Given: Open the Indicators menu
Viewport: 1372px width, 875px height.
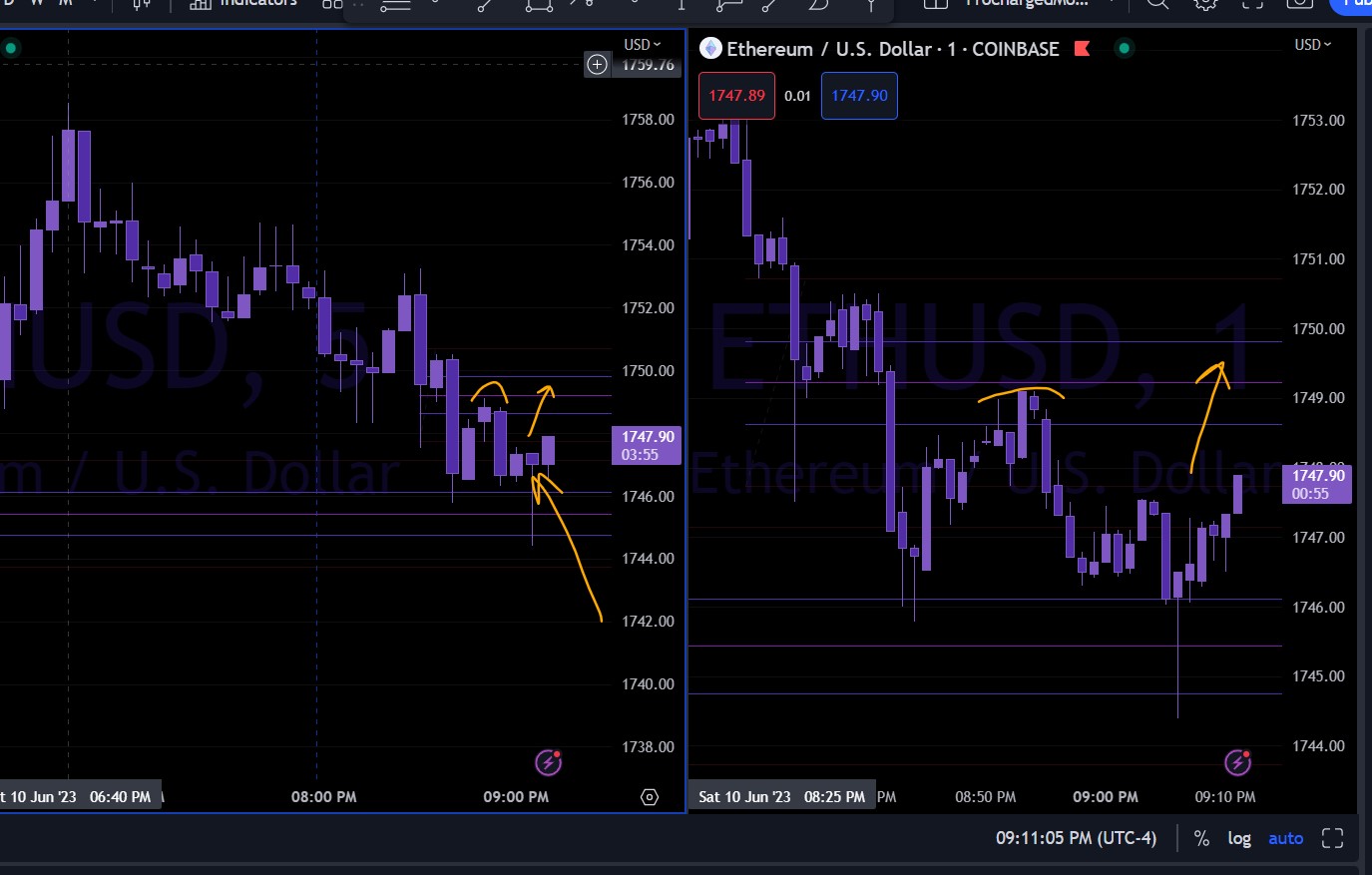Looking at the screenshot, I should [243, 3].
